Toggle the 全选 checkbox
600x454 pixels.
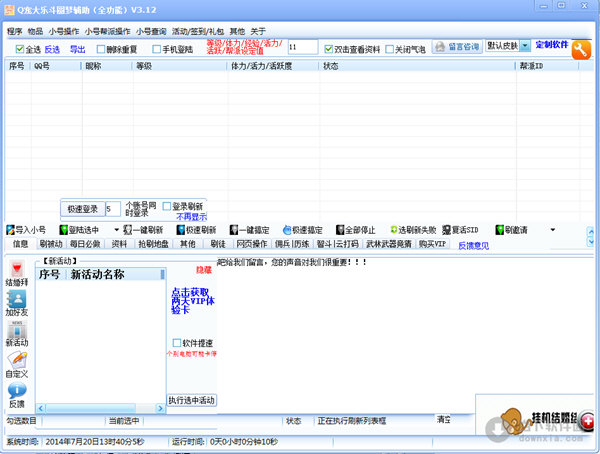22,48
